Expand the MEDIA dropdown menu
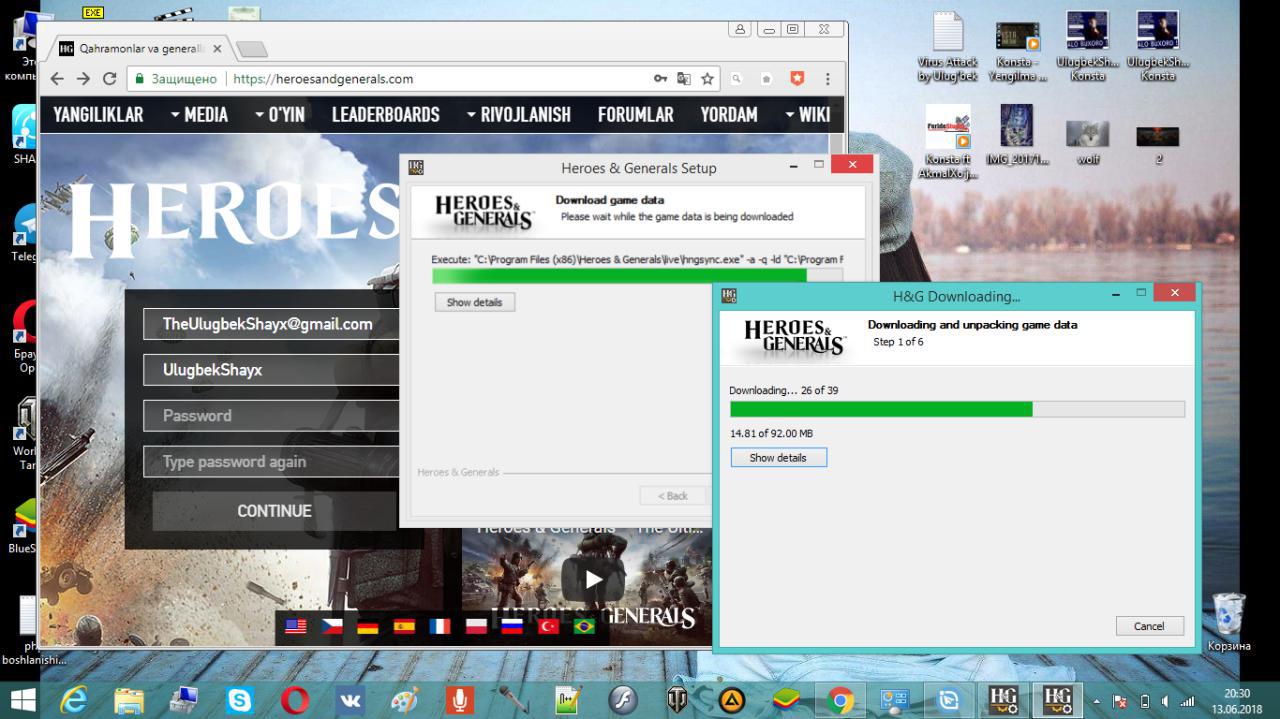This screenshot has width=1280, height=719. 199,115
